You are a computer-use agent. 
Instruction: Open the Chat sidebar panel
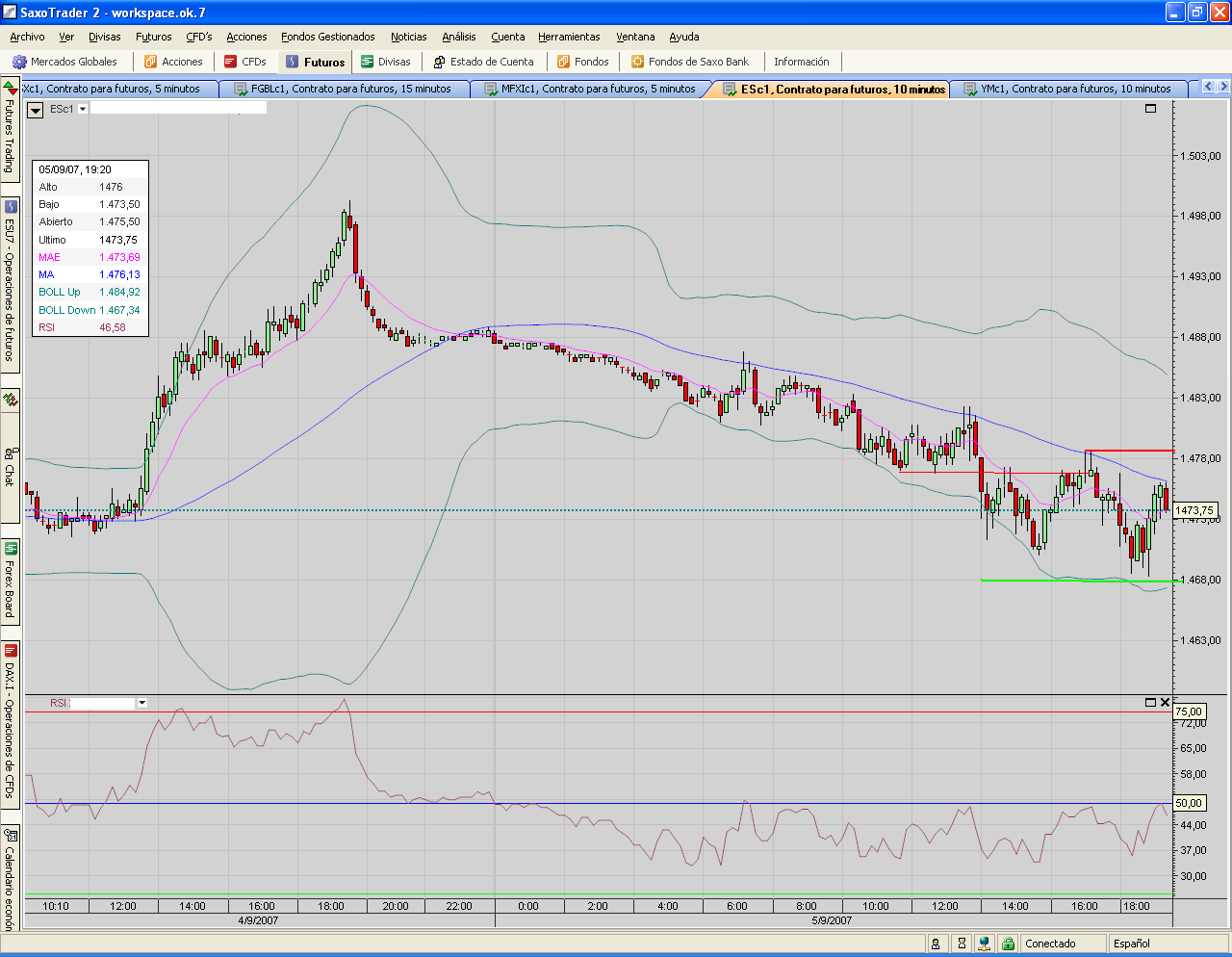(x=10, y=468)
